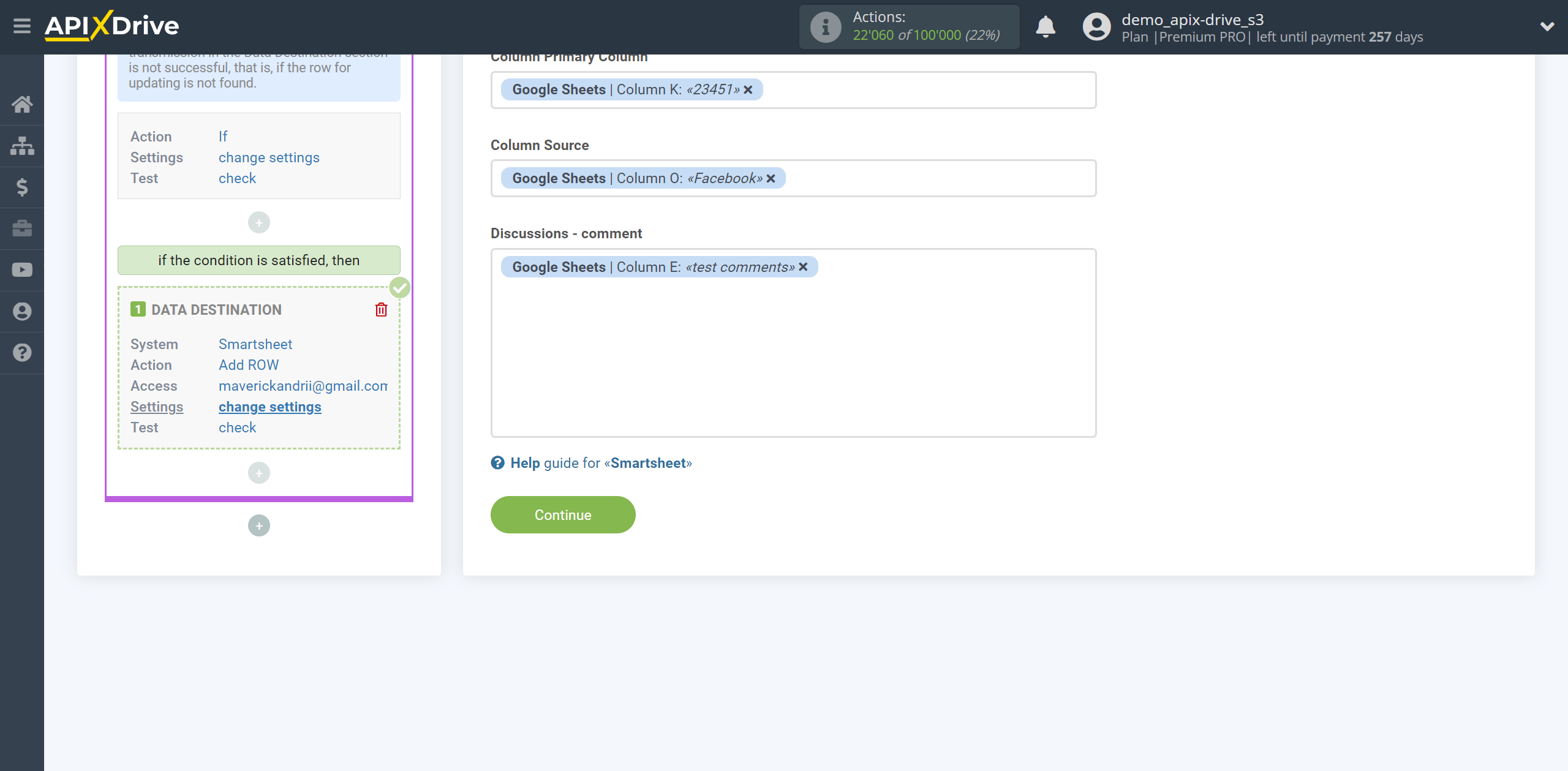Click the Add ROW action link

click(249, 365)
